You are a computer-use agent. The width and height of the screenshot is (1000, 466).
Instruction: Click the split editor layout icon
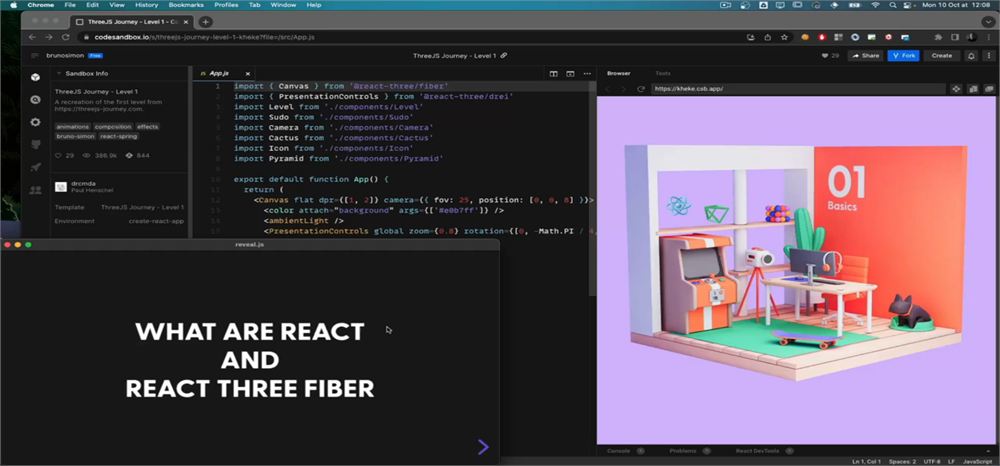[x=554, y=74]
